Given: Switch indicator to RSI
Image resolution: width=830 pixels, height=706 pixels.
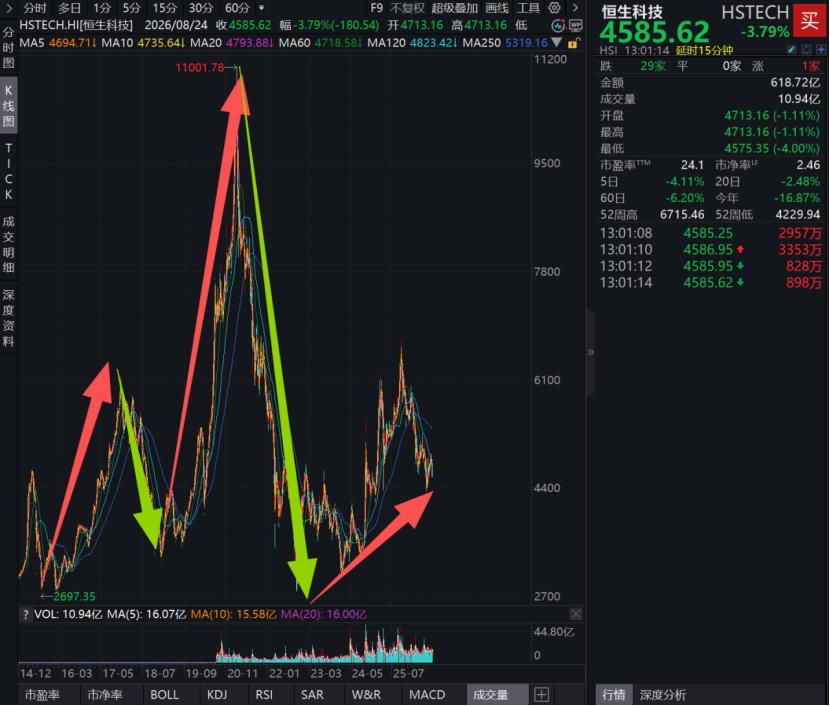Looking at the screenshot, I should point(264,694).
